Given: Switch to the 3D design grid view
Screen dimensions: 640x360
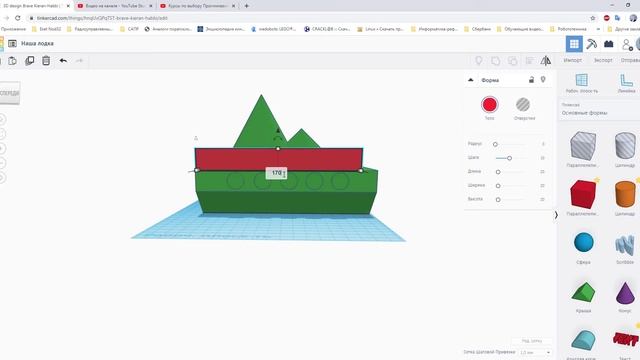Looking at the screenshot, I should [x=574, y=44].
